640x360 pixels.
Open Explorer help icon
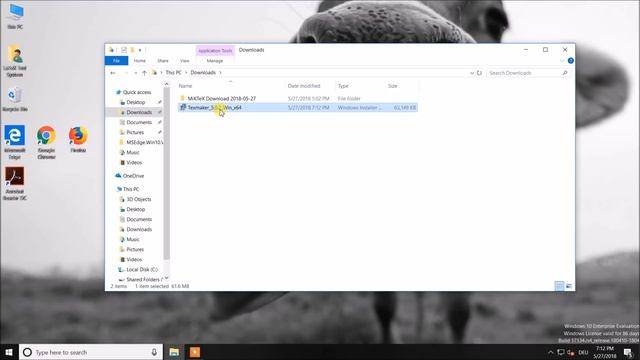(x=571, y=61)
